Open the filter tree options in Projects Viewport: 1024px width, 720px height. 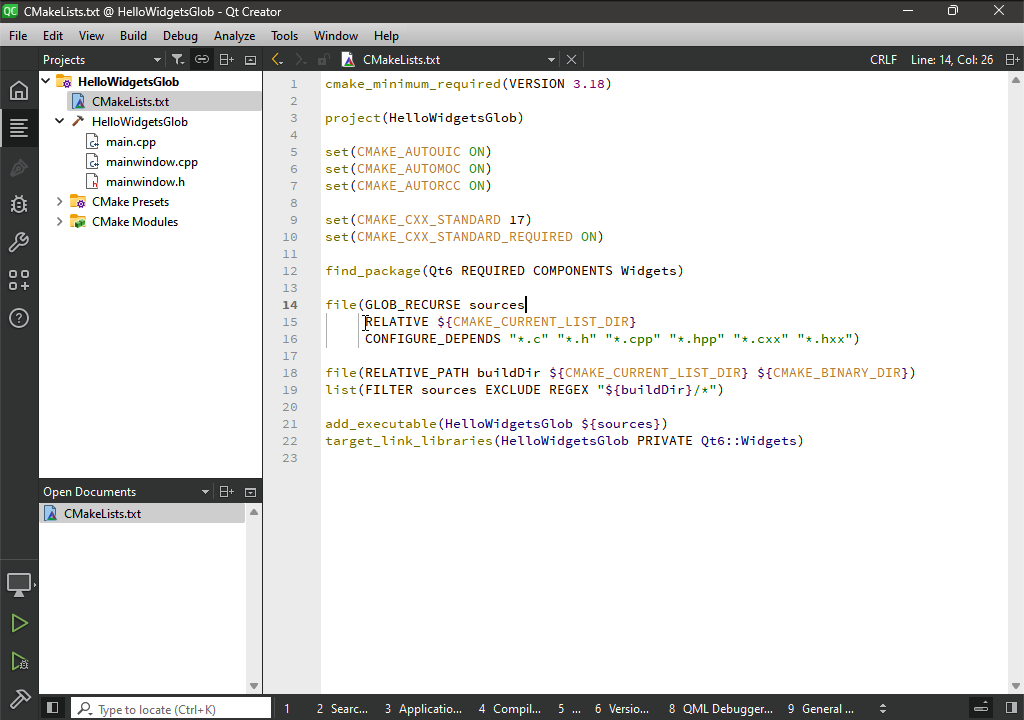tap(178, 60)
